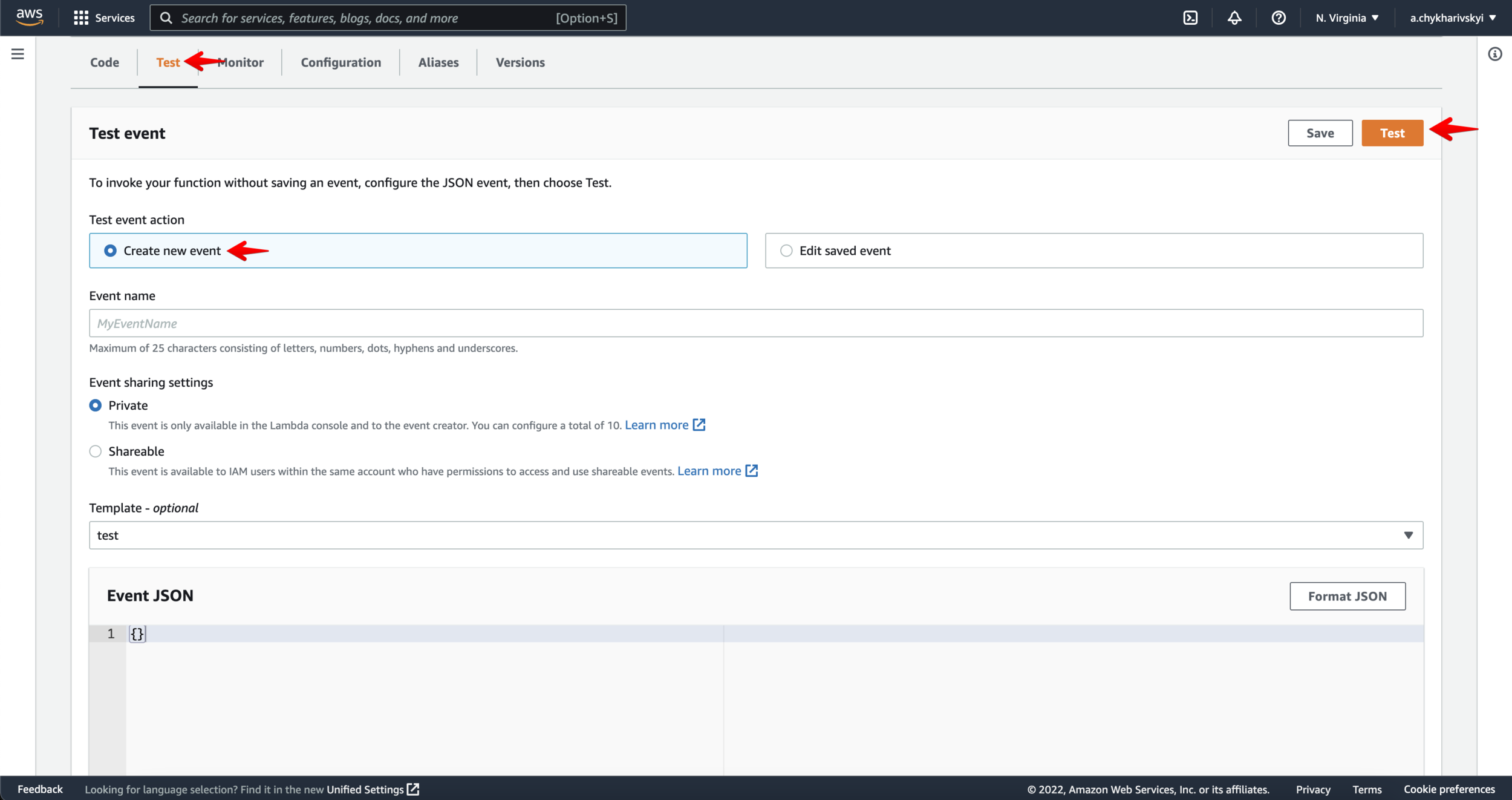Switch to the Configuration tab
Screen dimensions: 1512x800
click(x=341, y=62)
